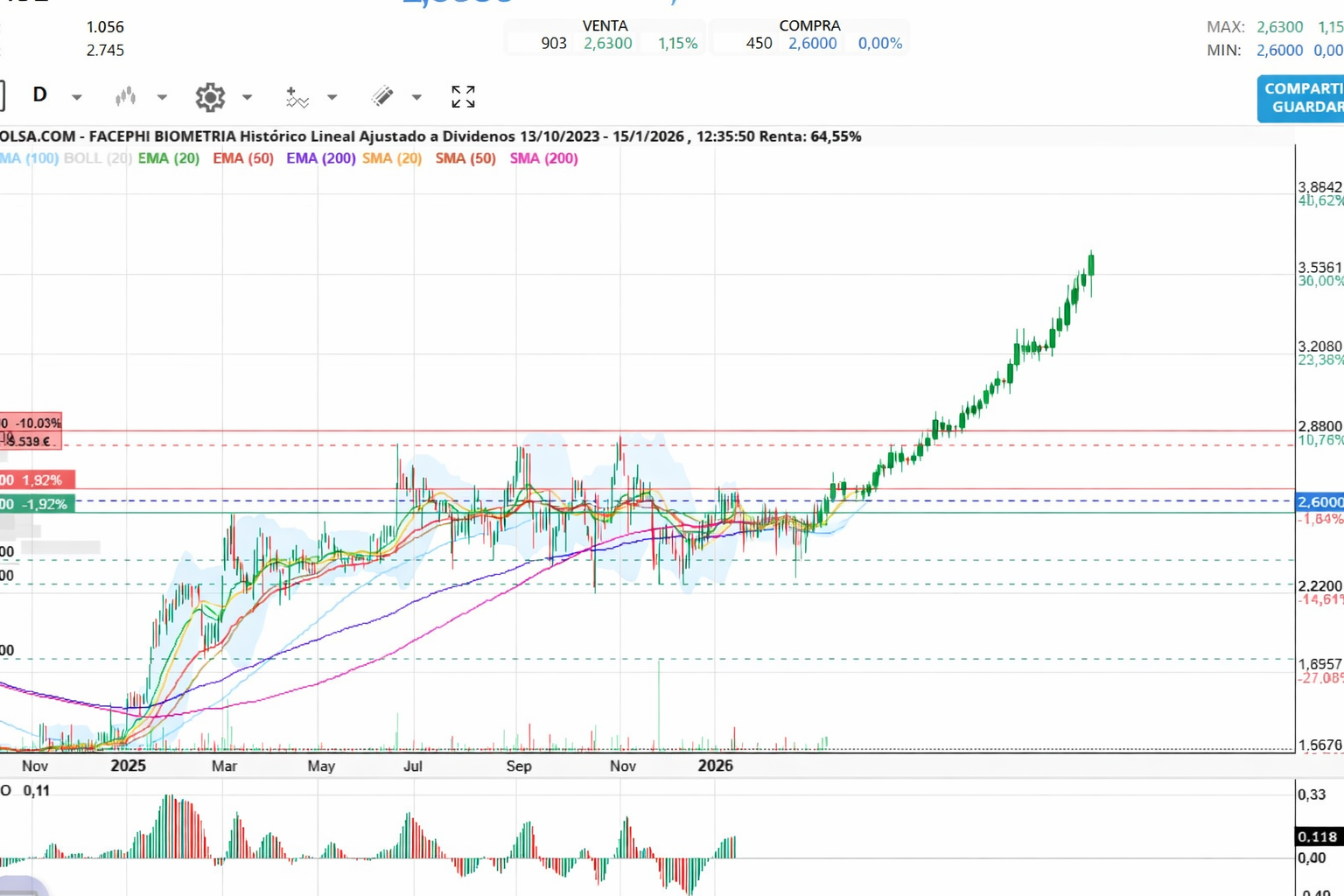
Task: Click the add indicator icon
Action: (x=296, y=97)
